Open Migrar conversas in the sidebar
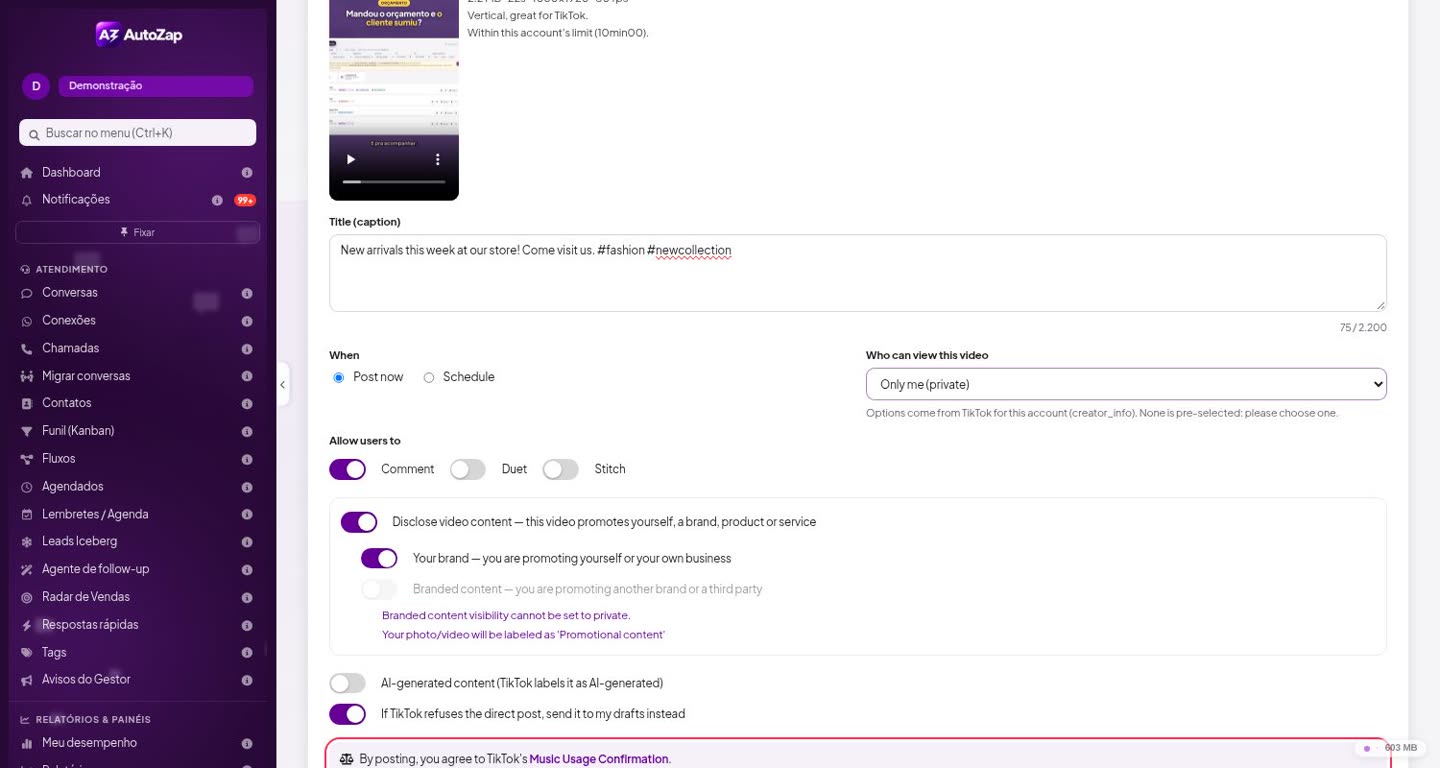The height and width of the screenshot is (768, 1440). [86, 376]
